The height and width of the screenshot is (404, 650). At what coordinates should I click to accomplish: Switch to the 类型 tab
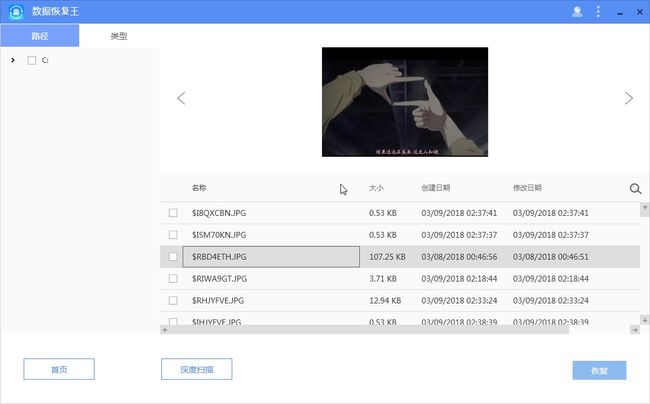119,36
